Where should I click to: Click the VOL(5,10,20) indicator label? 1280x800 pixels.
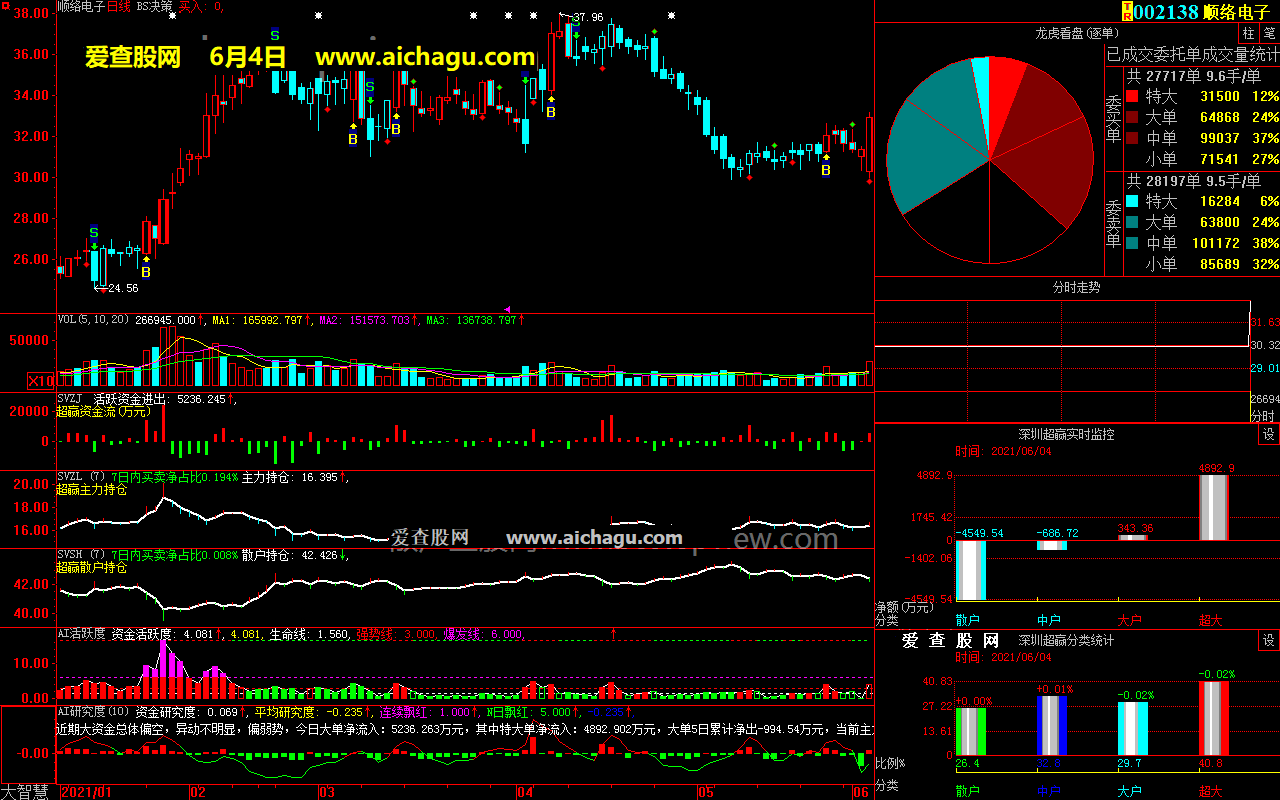[x=93, y=320]
